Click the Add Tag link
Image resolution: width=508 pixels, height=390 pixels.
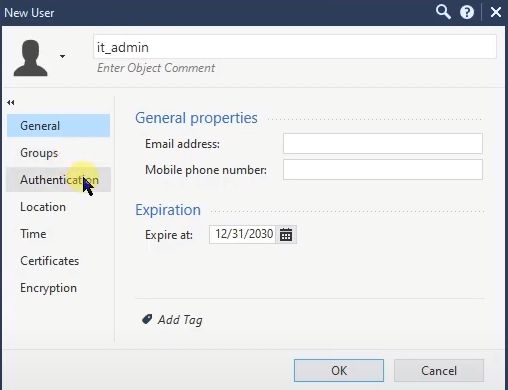coord(180,320)
